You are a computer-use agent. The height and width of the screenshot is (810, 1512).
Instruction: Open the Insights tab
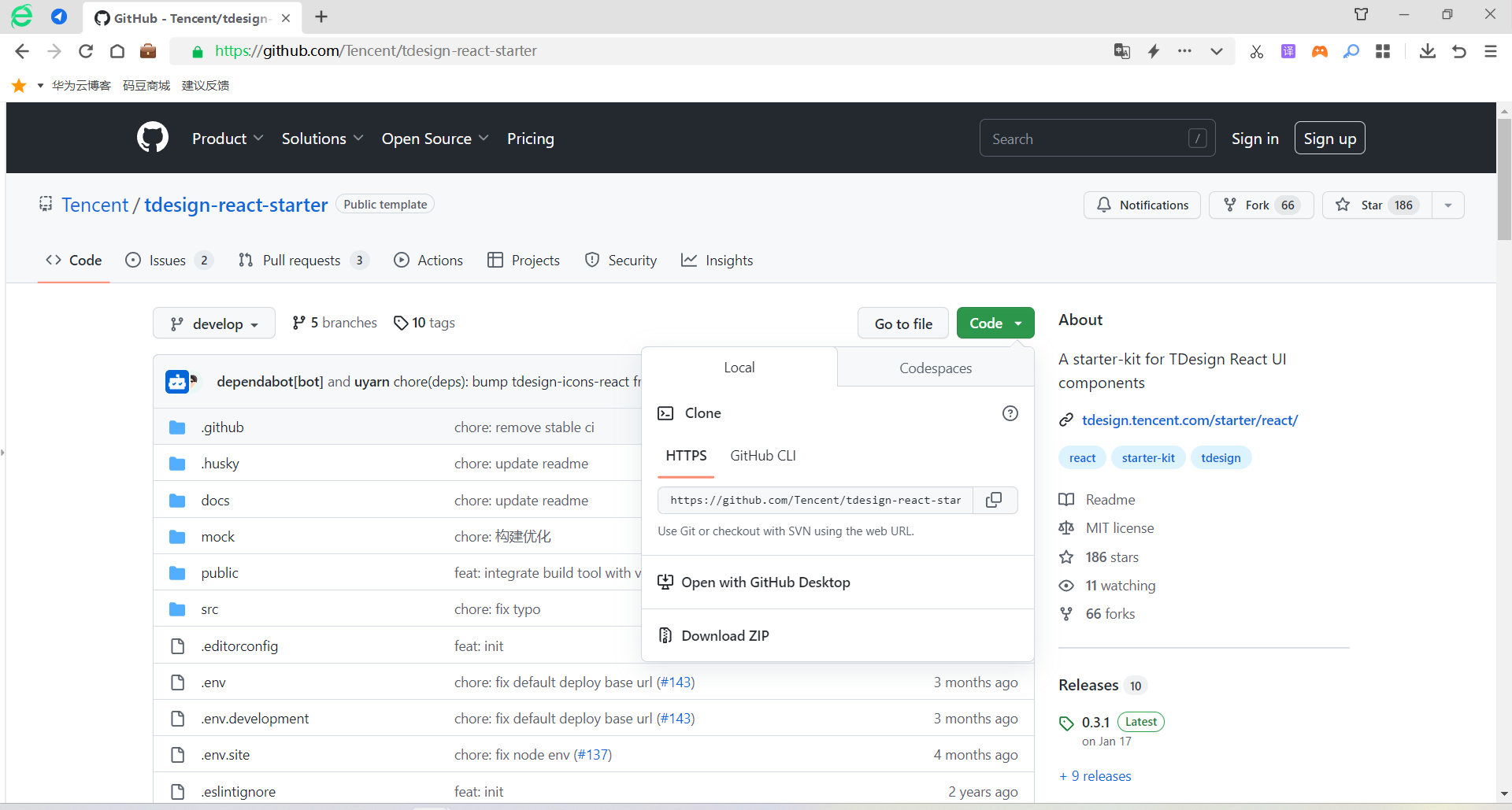pos(717,261)
